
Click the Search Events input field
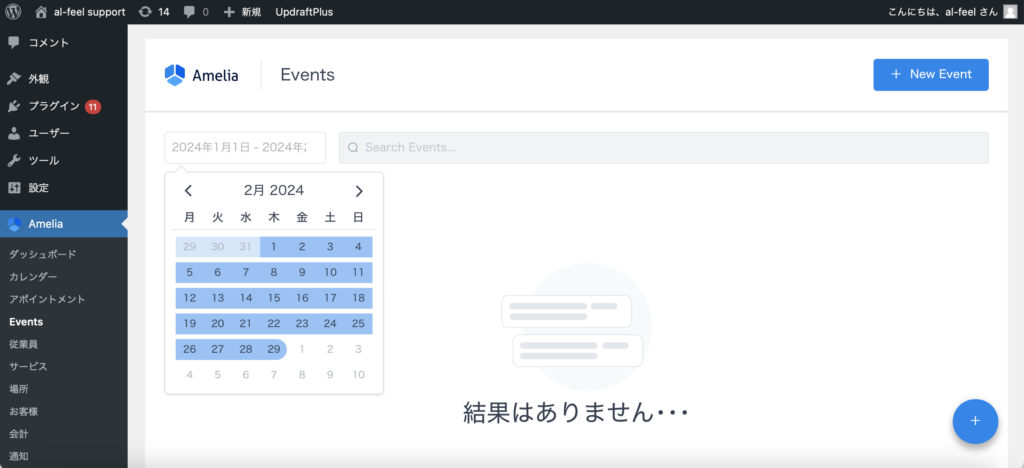[x=663, y=147]
